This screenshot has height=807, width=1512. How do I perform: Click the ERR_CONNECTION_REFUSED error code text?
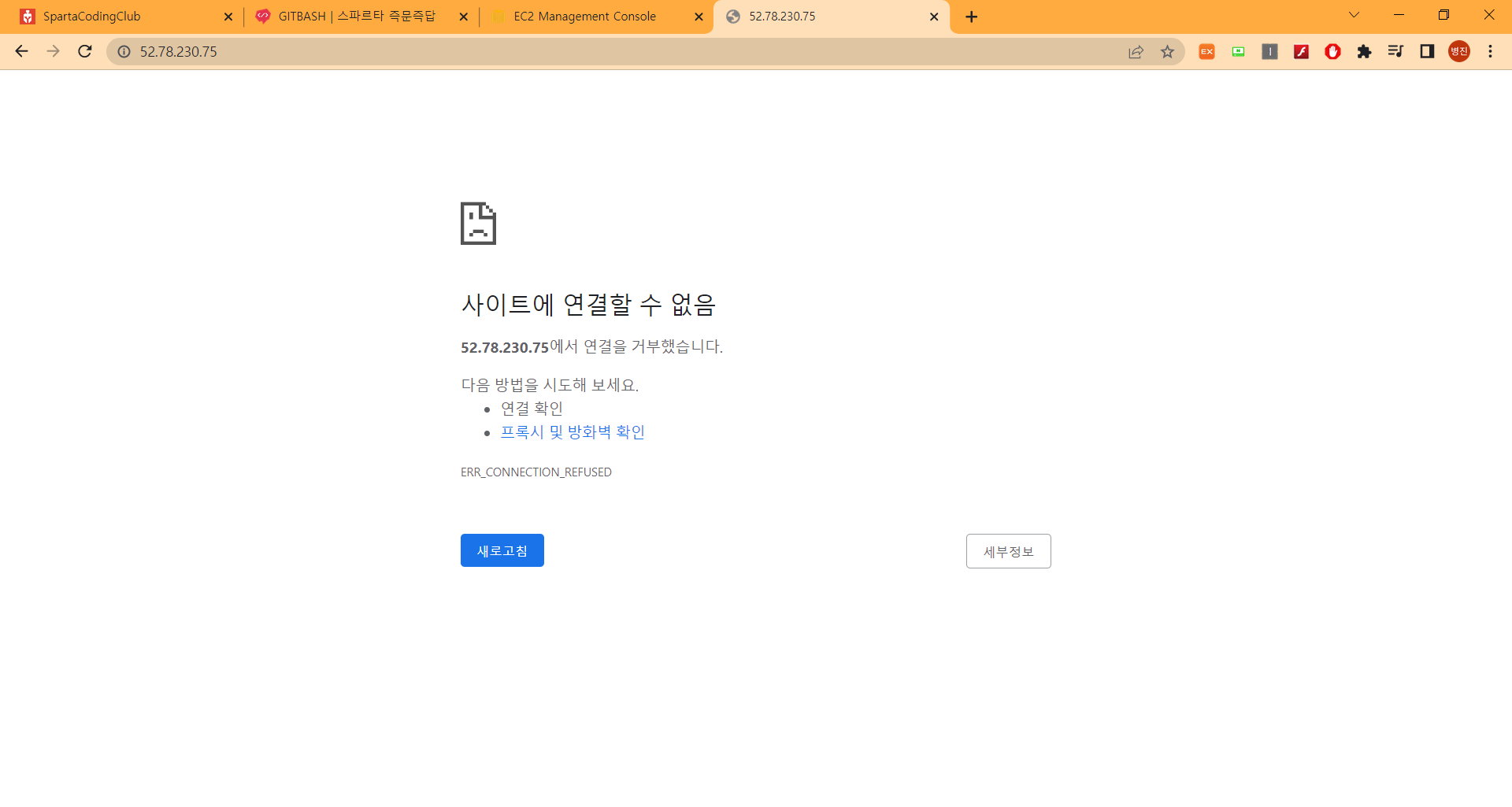tap(536, 472)
